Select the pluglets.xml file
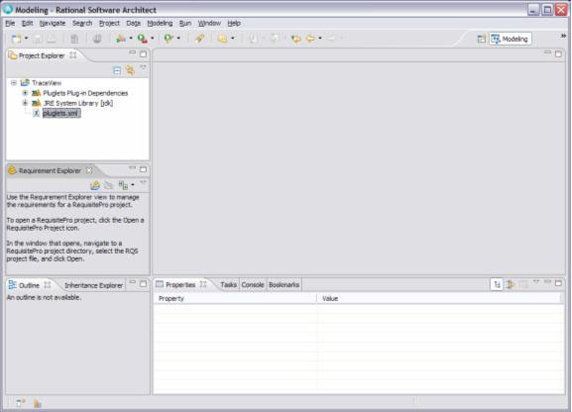Screen dimensions: 572x412 click(61, 113)
